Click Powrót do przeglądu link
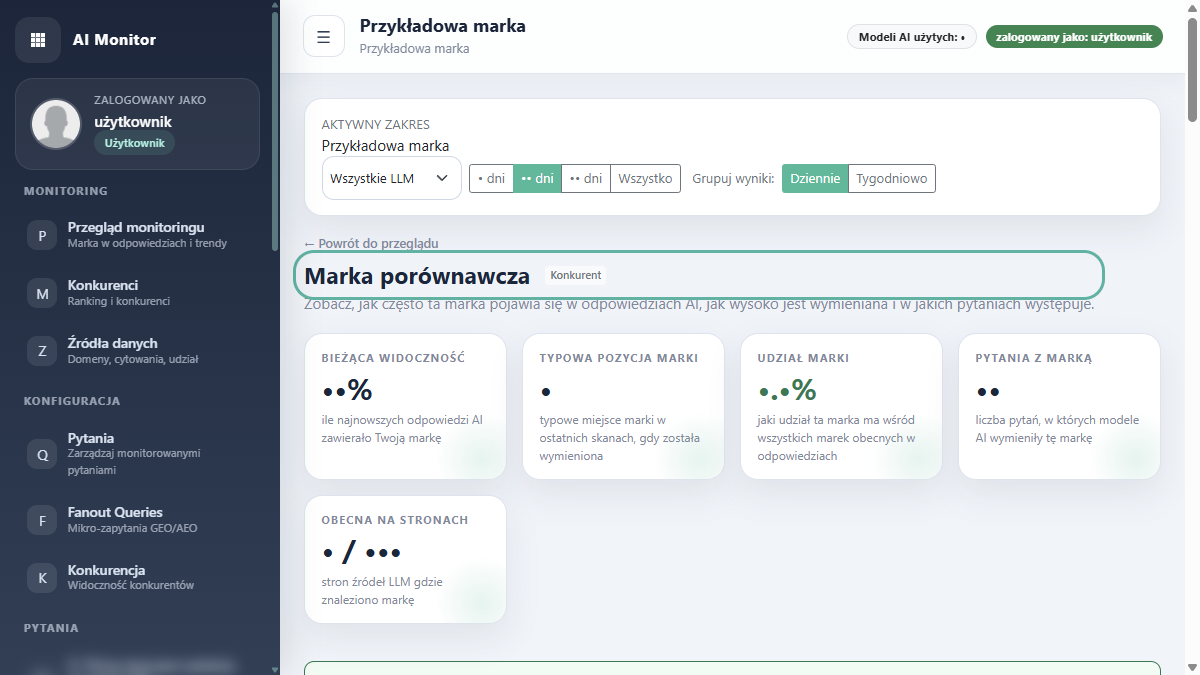The image size is (1200, 675). [x=371, y=243]
